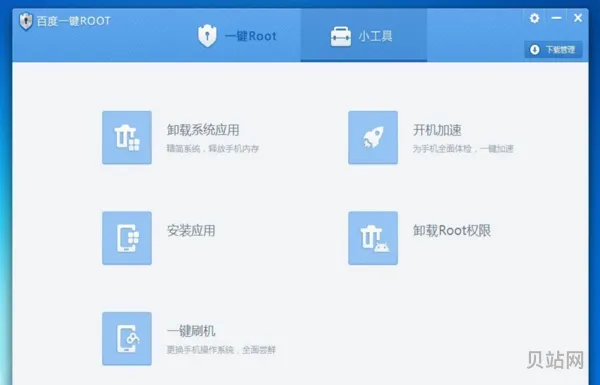Open 下载管理 download manager button
Image resolution: width=600 pixels, height=385 pixels.
(x=553, y=49)
